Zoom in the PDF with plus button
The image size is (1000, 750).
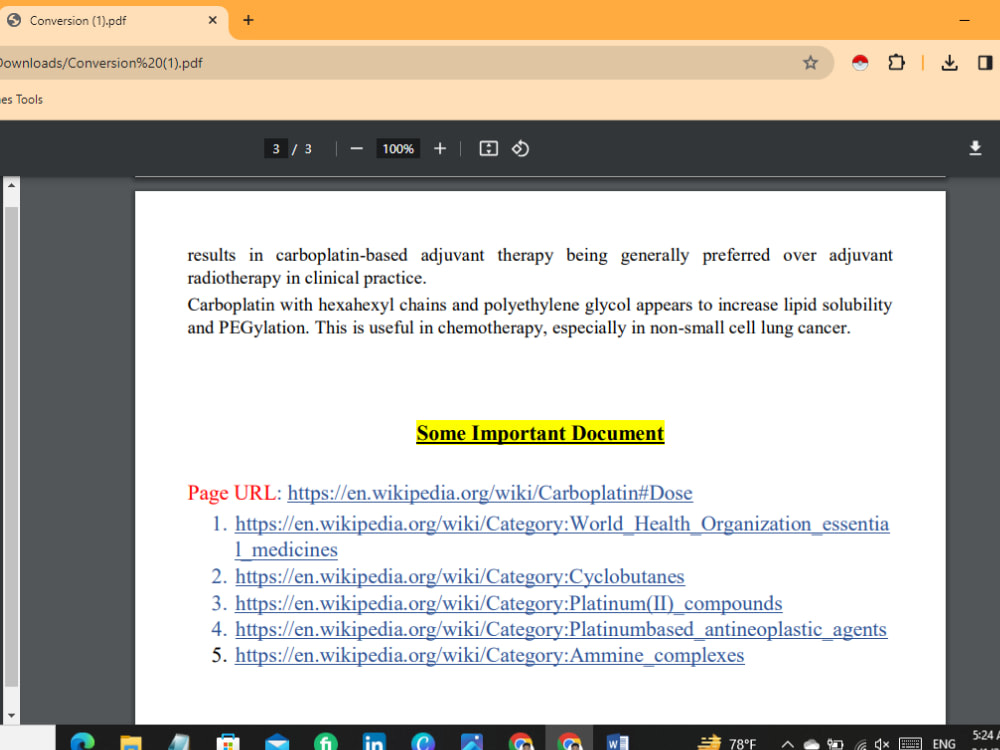[x=439, y=149]
